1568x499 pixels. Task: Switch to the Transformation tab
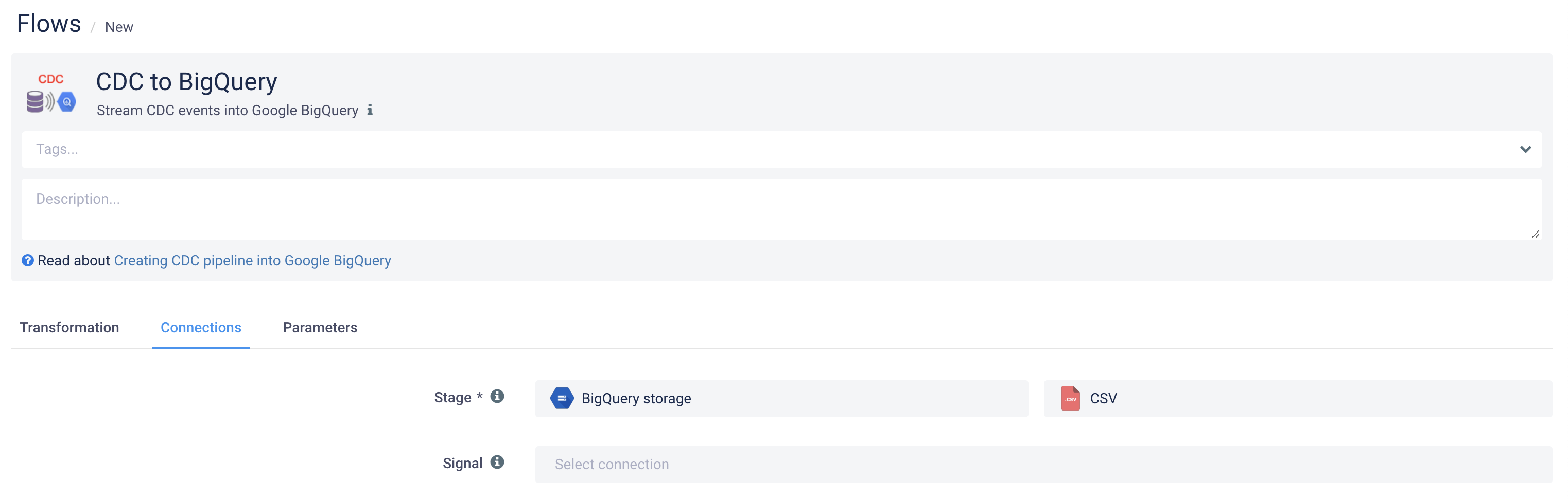69,327
